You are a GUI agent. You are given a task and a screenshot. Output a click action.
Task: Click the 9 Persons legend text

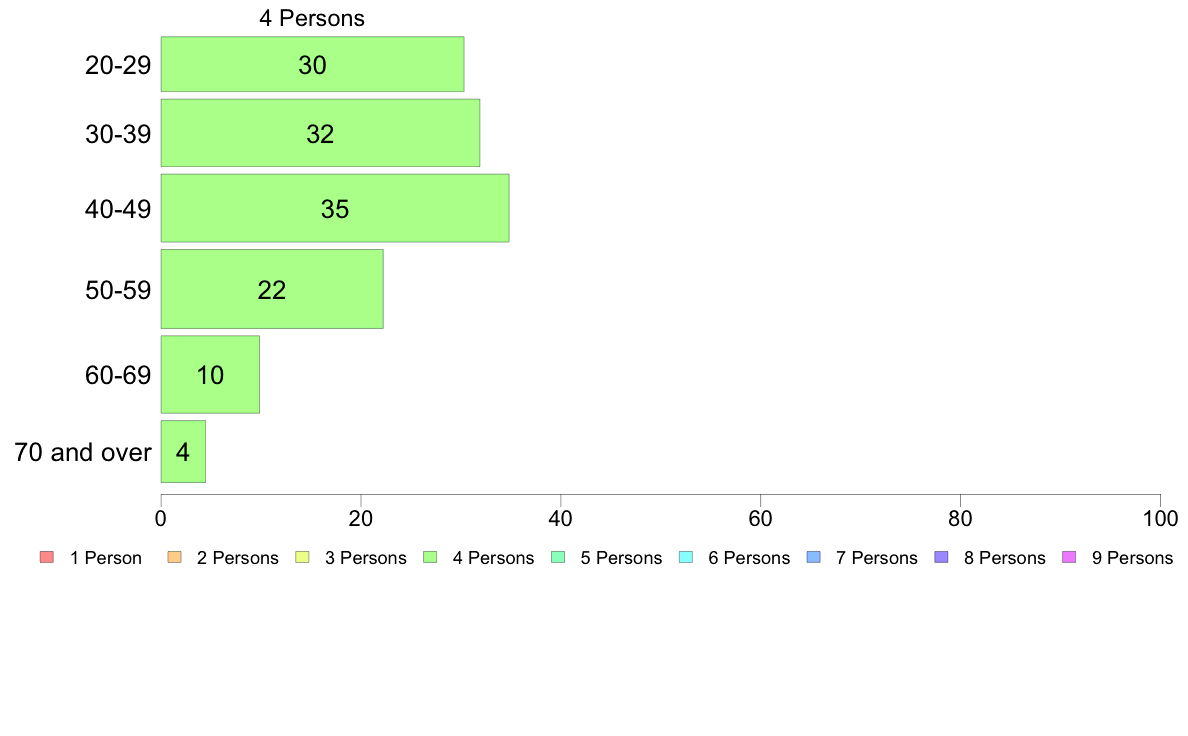[1132, 558]
